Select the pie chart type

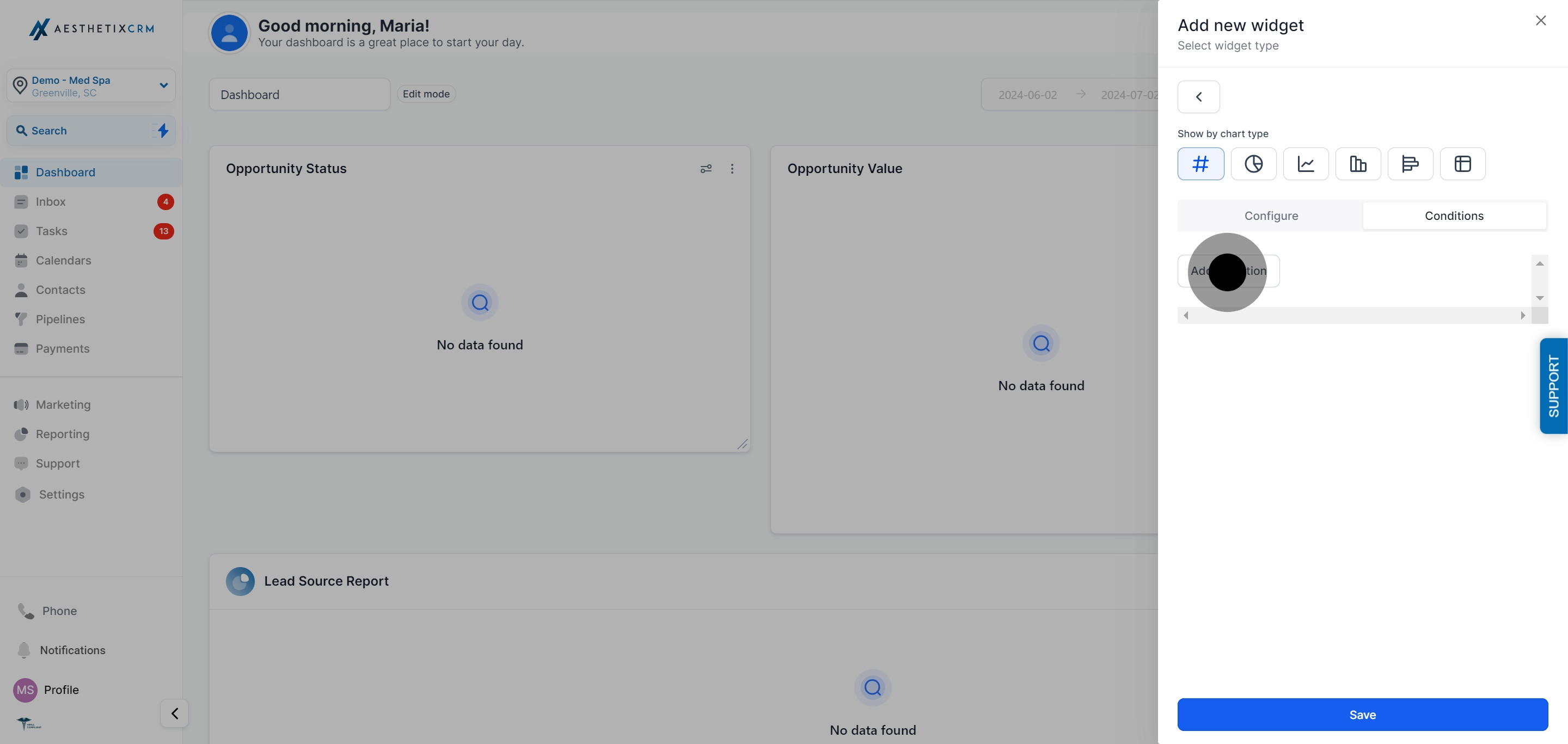pos(1253,164)
